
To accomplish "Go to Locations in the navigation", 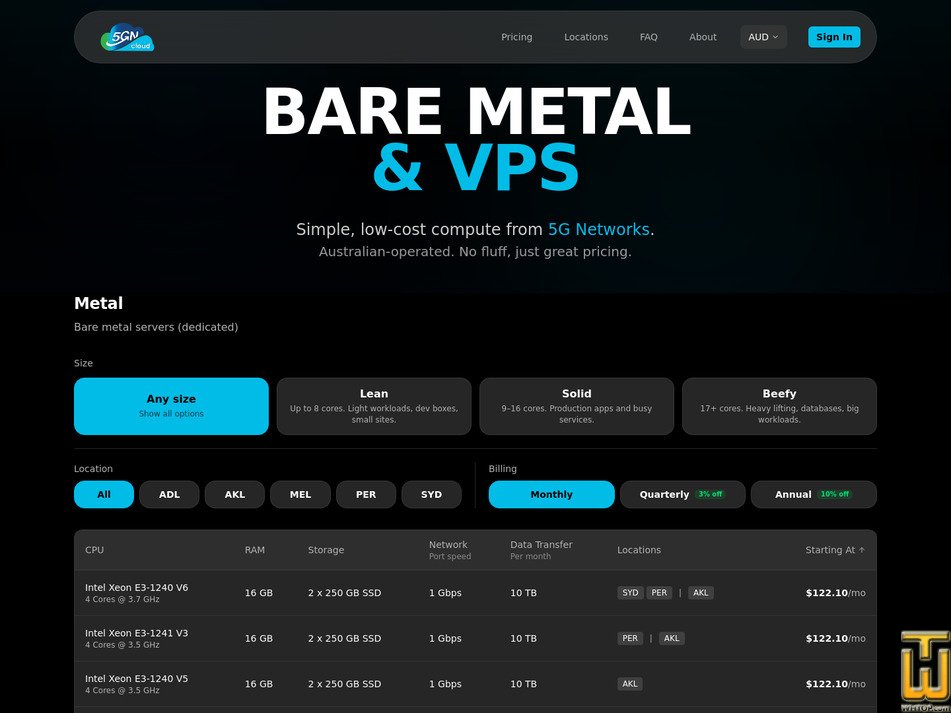I will click(586, 37).
